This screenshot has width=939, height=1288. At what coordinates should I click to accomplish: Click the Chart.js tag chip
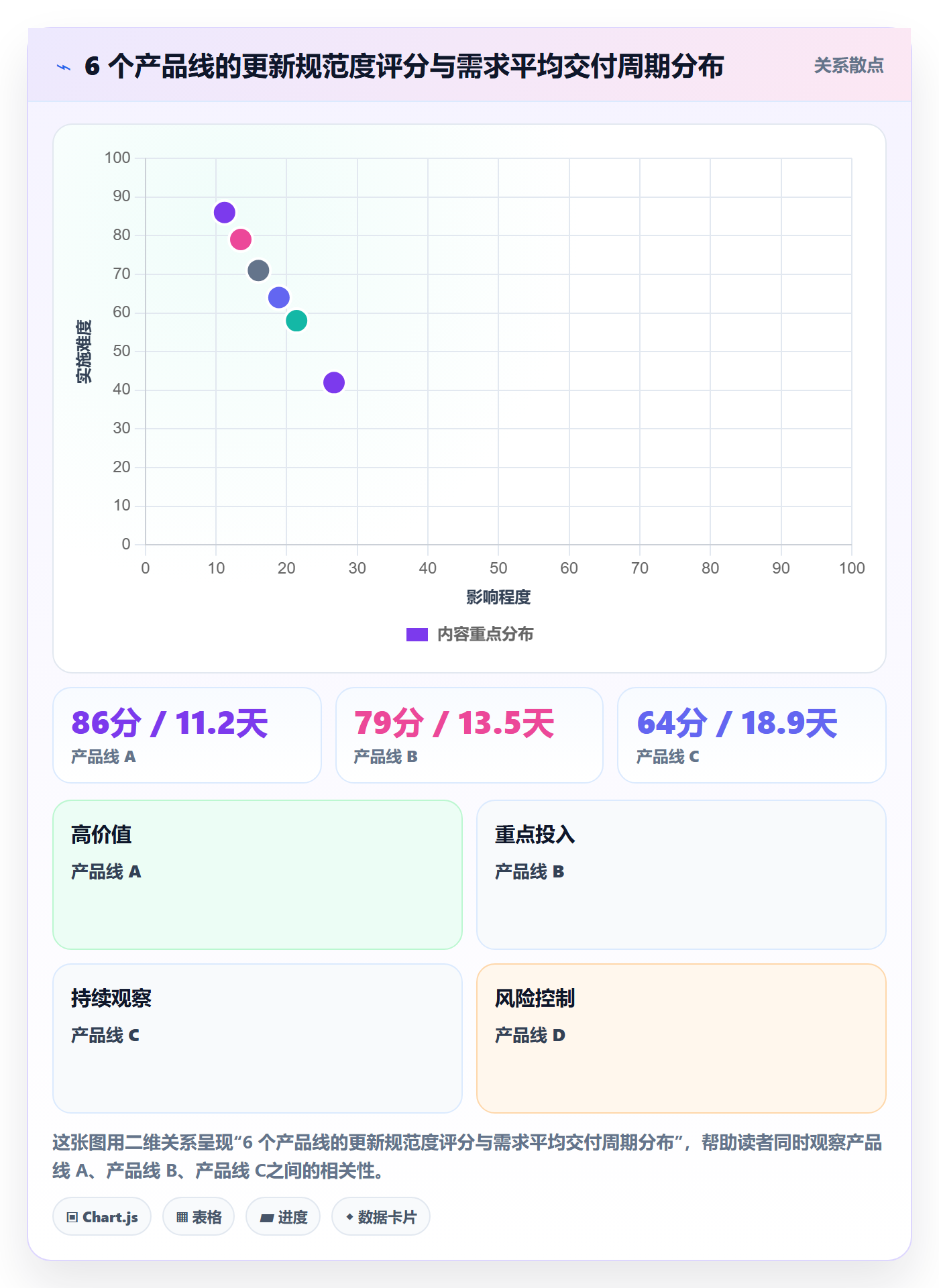(x=102, y=1217)
